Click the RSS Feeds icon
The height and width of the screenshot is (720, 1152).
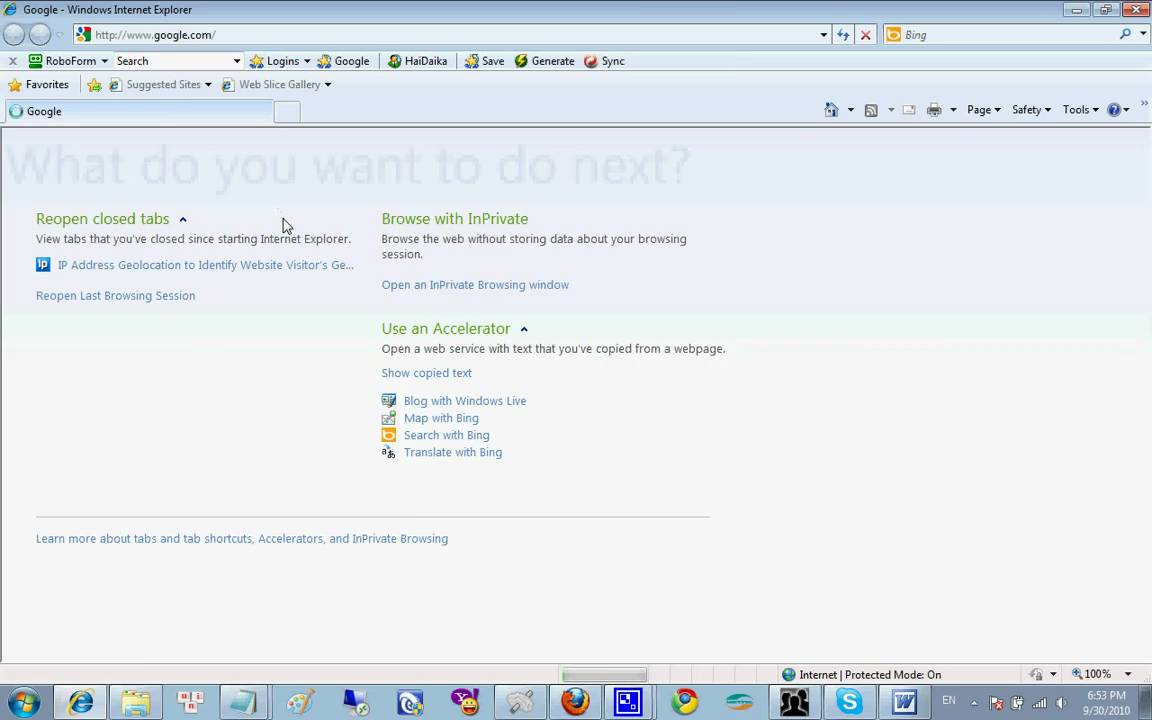click(x=871, y=110)
